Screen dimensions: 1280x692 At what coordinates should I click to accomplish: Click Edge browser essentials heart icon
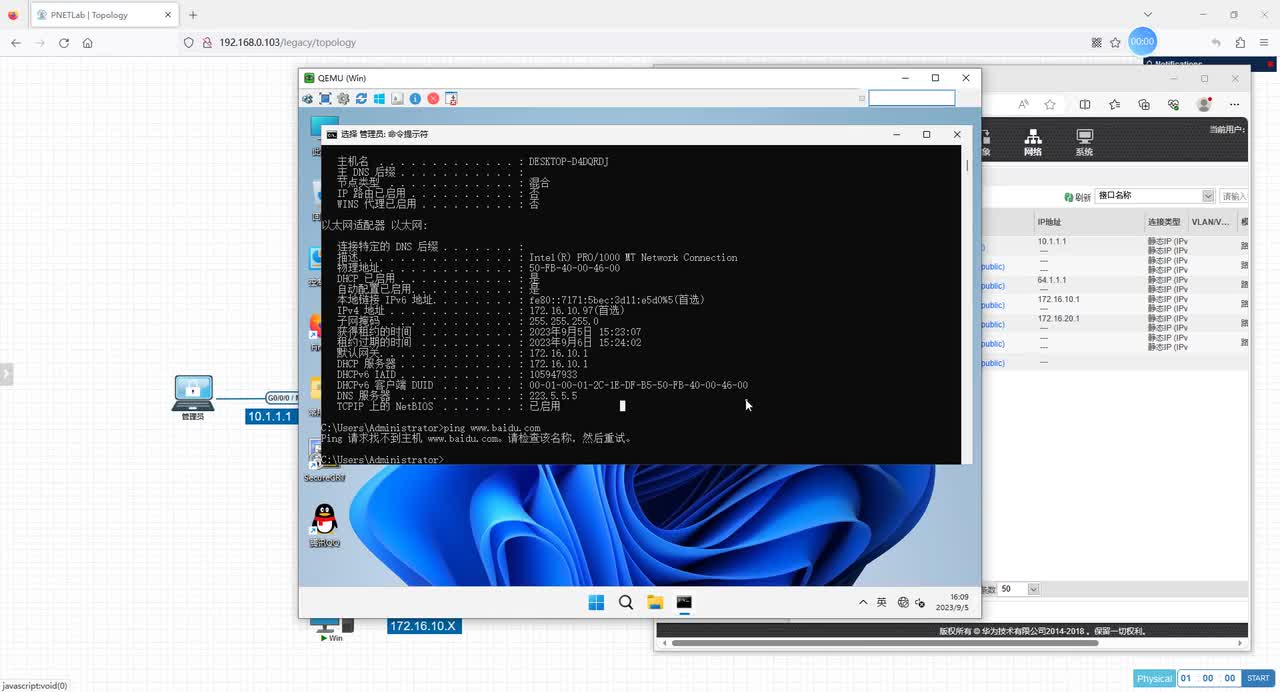1175,104
